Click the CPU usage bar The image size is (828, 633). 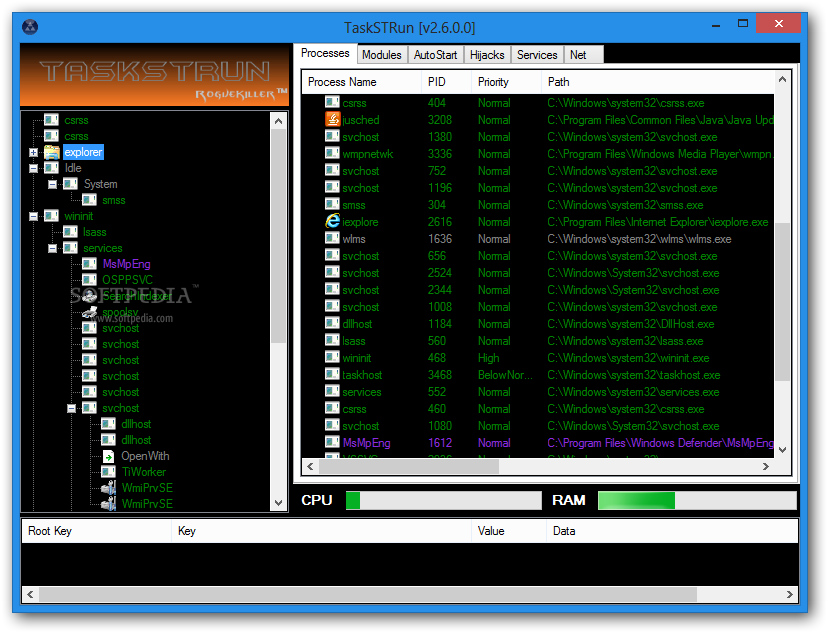pos(444,500)
